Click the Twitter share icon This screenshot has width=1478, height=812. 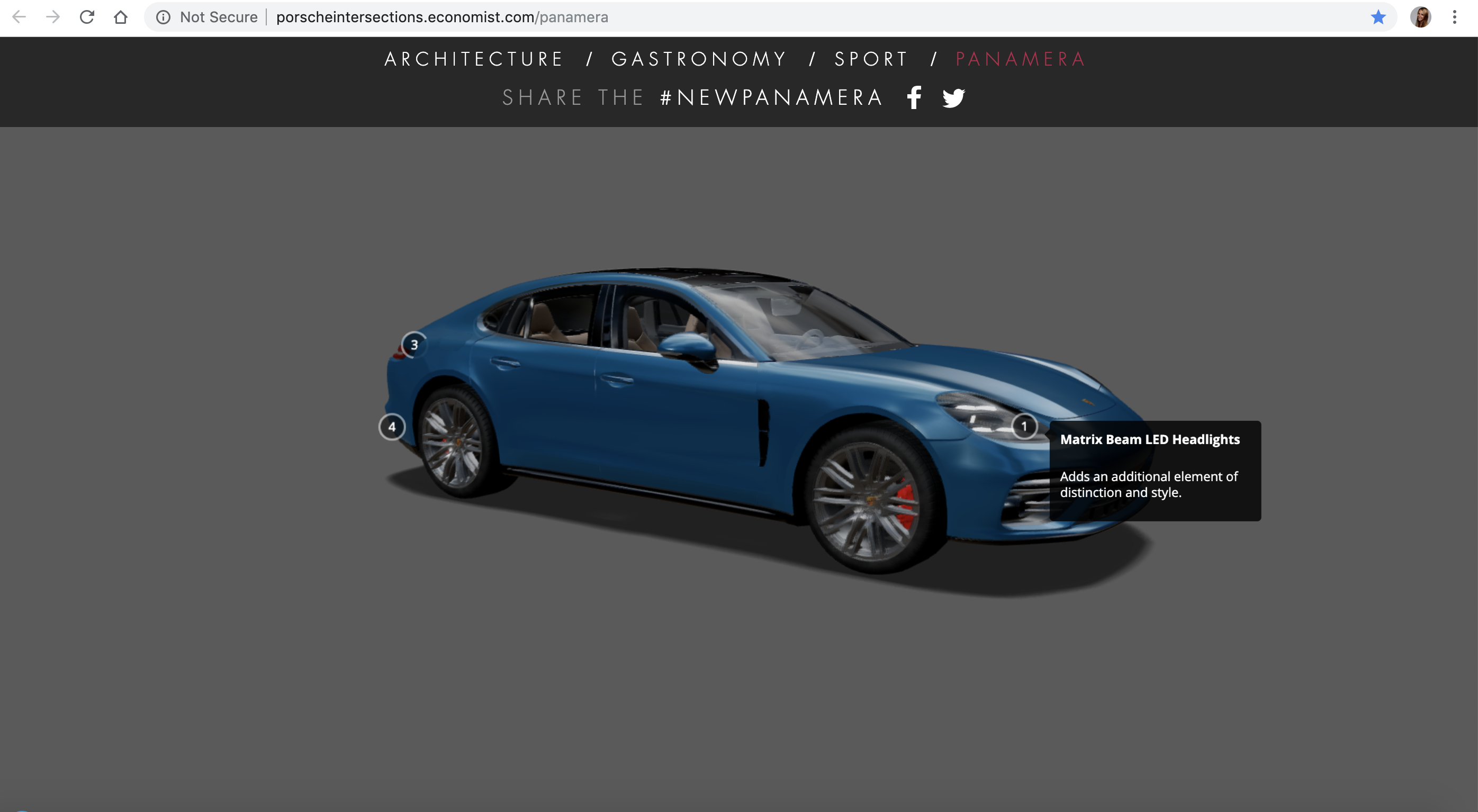click(x=953, y=98)
